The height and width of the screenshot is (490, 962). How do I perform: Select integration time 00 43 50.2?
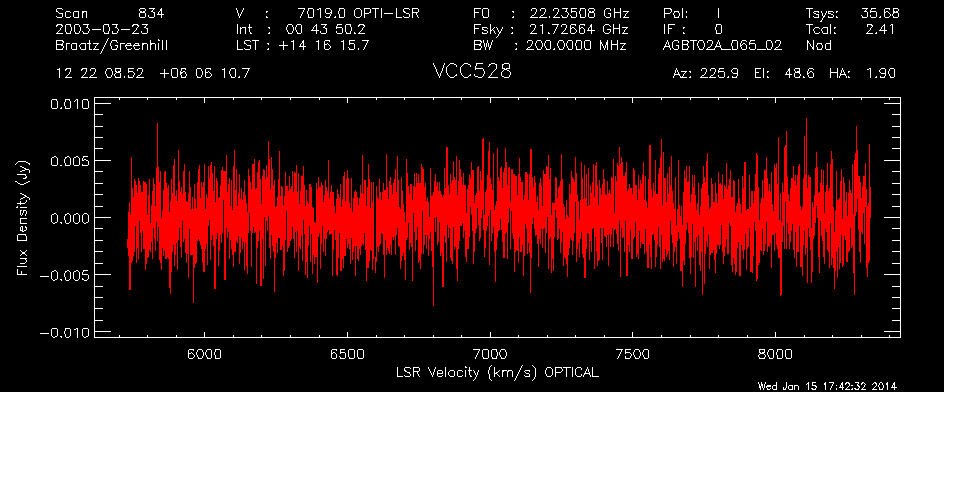325,29
